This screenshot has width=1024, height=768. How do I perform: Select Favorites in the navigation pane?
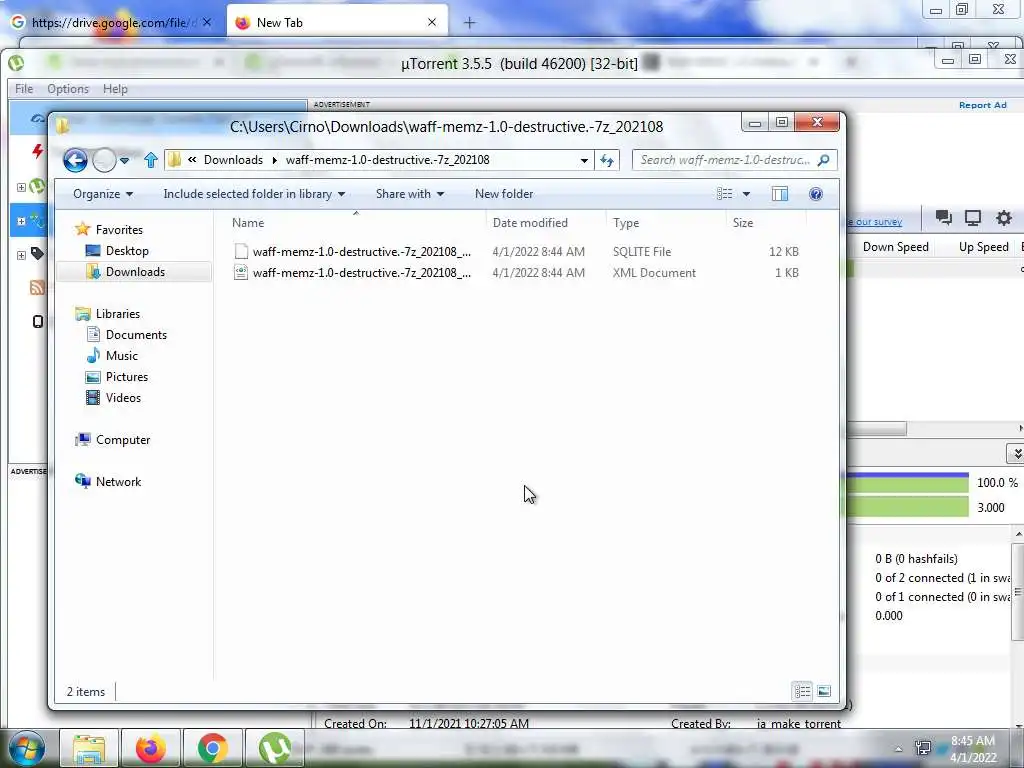pyautogui.click(x=119, y=230)
